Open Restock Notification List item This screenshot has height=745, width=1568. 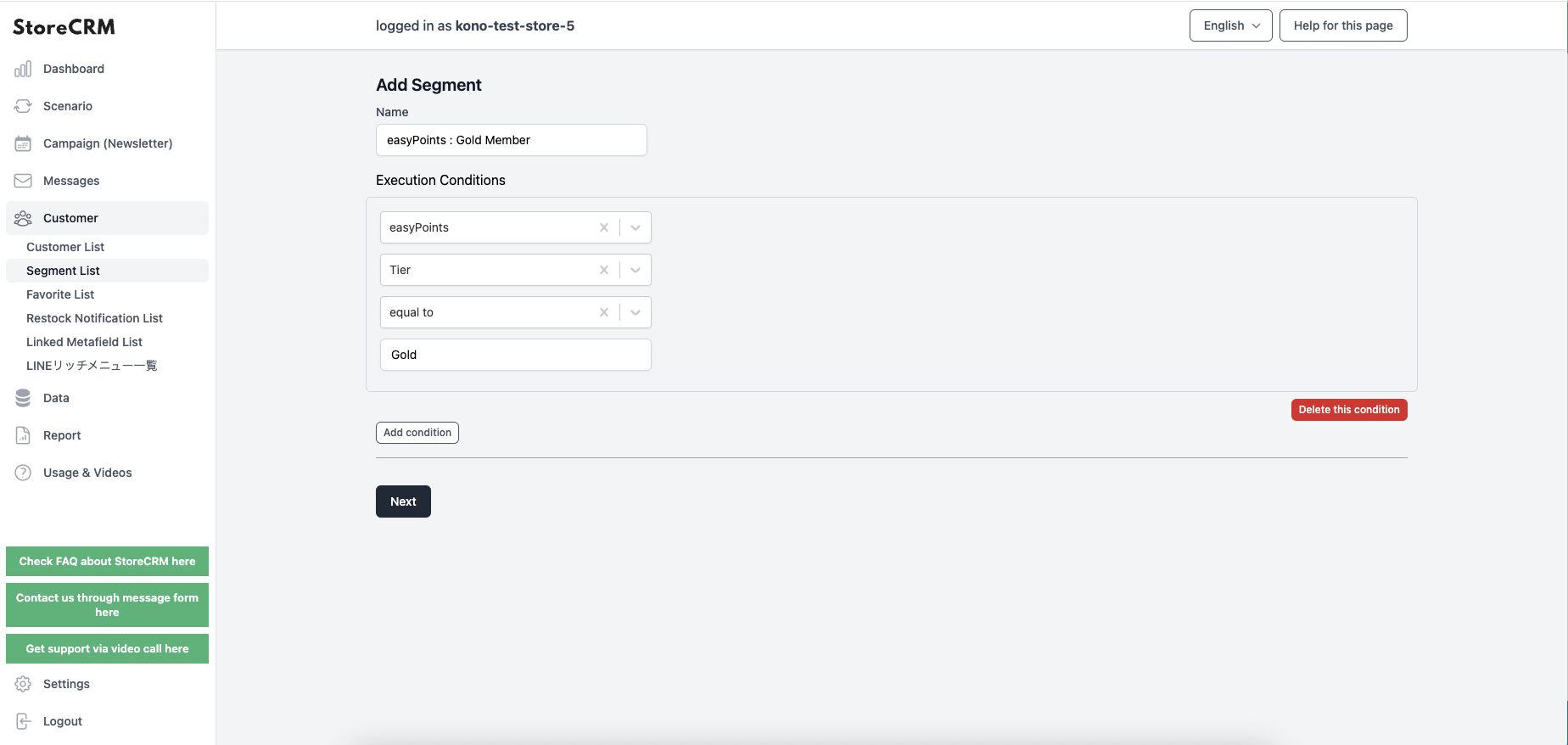coord(107,318)
